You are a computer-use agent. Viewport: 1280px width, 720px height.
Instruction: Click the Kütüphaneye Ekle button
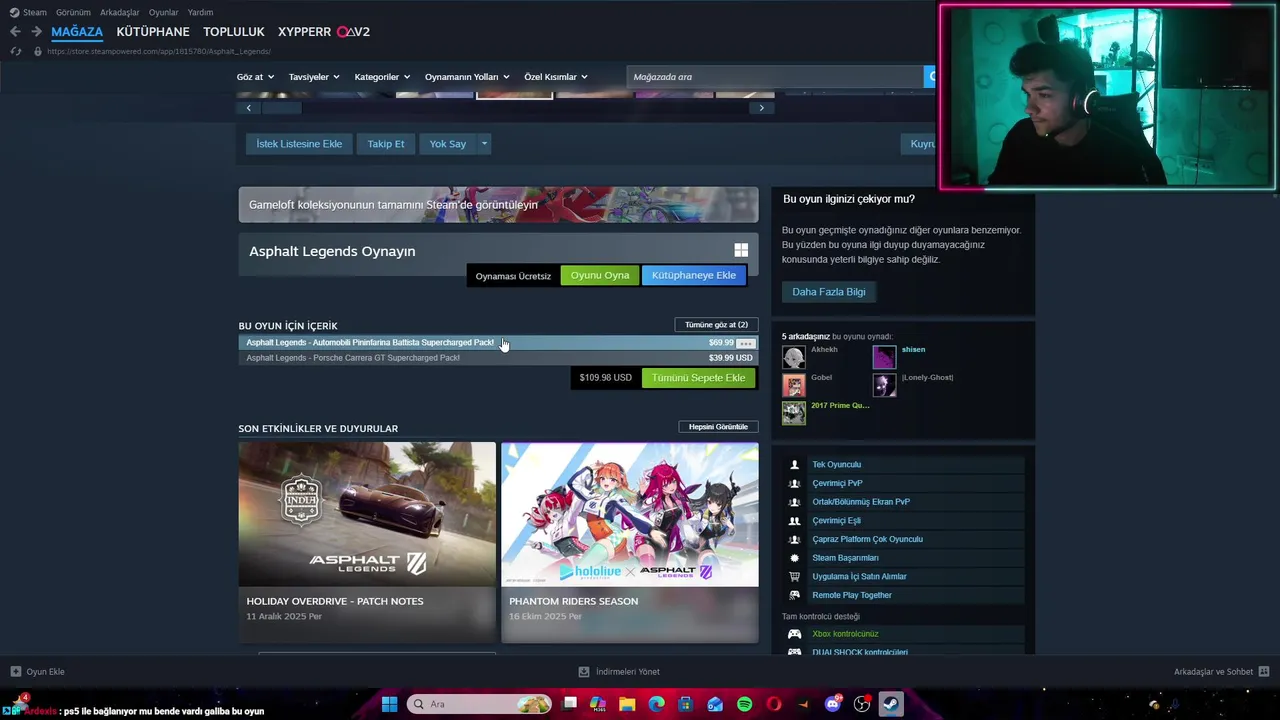coord(694,275)
